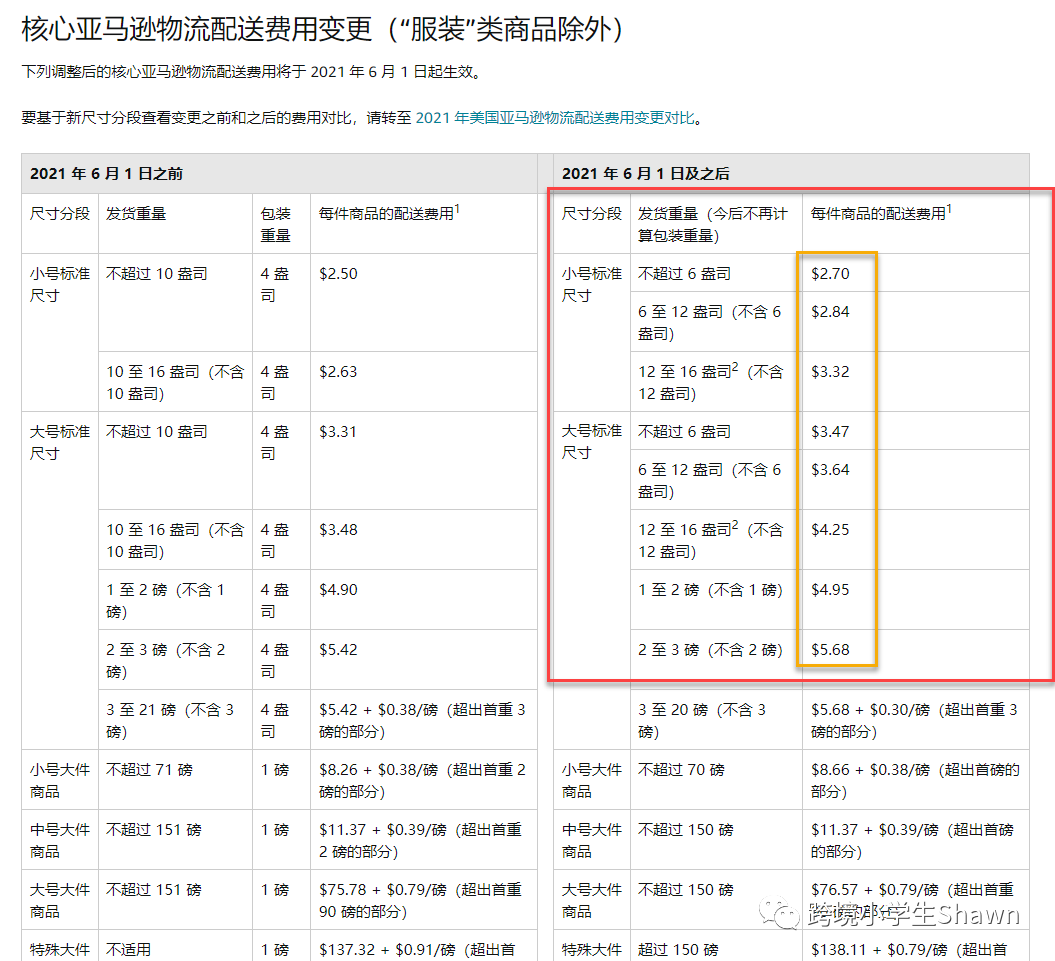Click the $4.25 fee cell
This screenshot has height=961, width=1055.
(830, 530)
